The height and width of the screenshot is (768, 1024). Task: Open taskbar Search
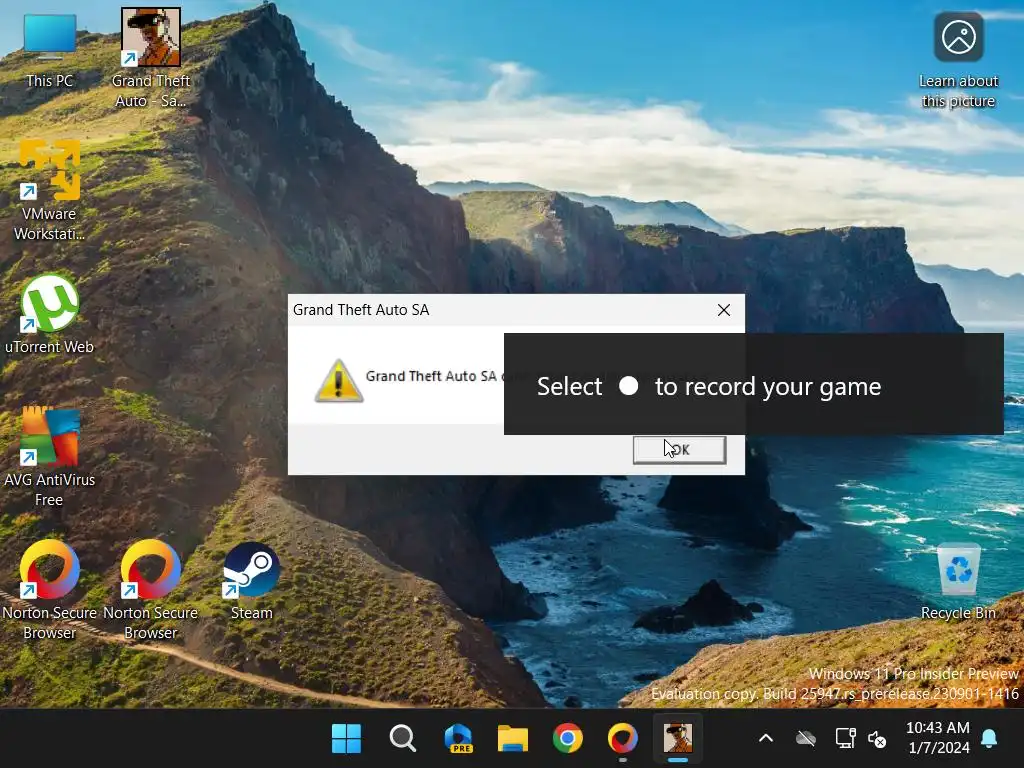click(402, 739)
